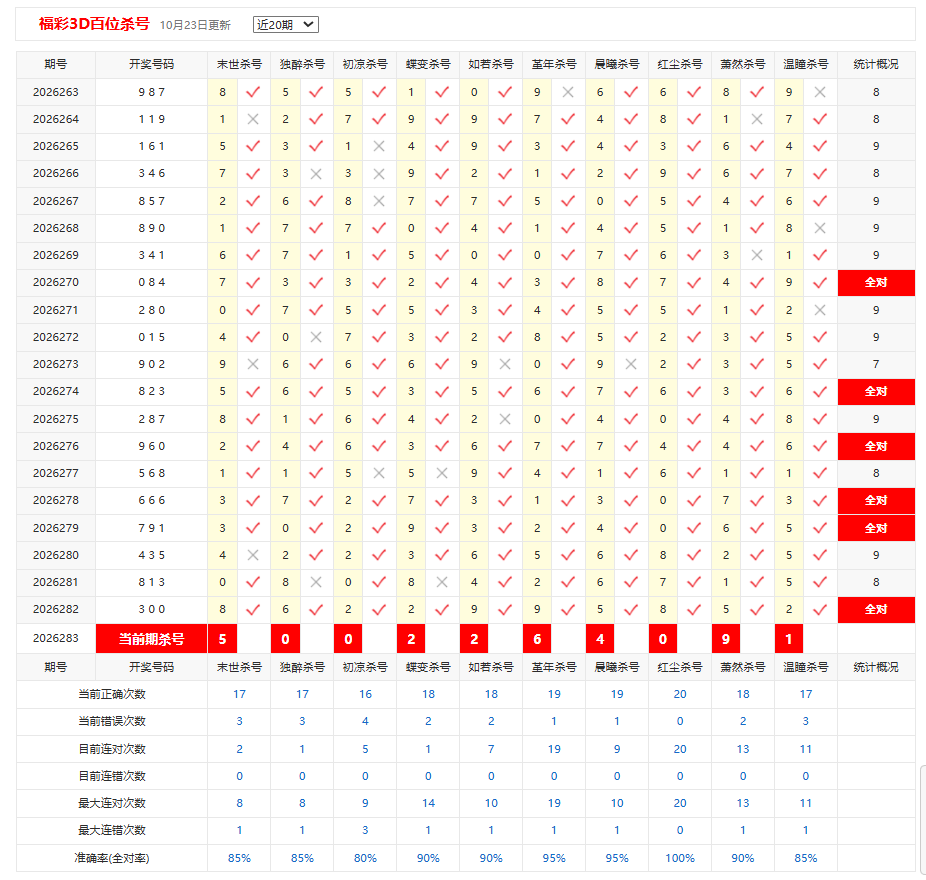This screenshot has height=880, width=926.
Task: Select the winning numbers 3 0 0
Action: pyautogui.click(x=152, y=610)
